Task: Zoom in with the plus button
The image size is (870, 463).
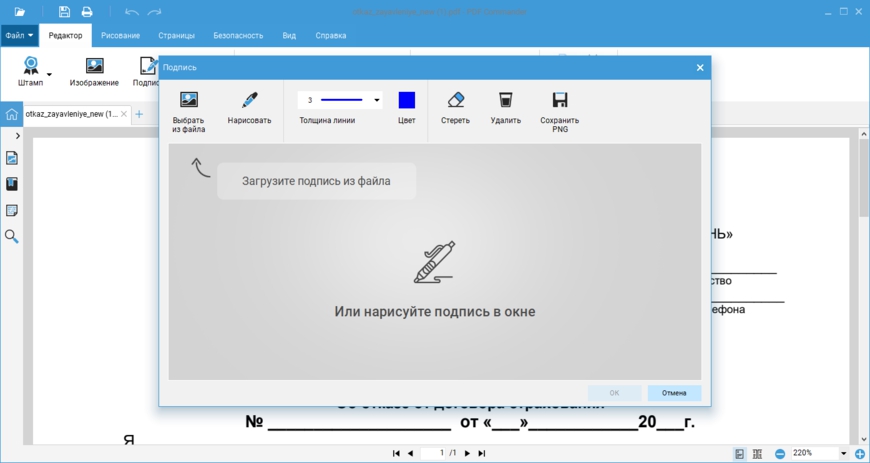Action: click(x=861, y=454)
